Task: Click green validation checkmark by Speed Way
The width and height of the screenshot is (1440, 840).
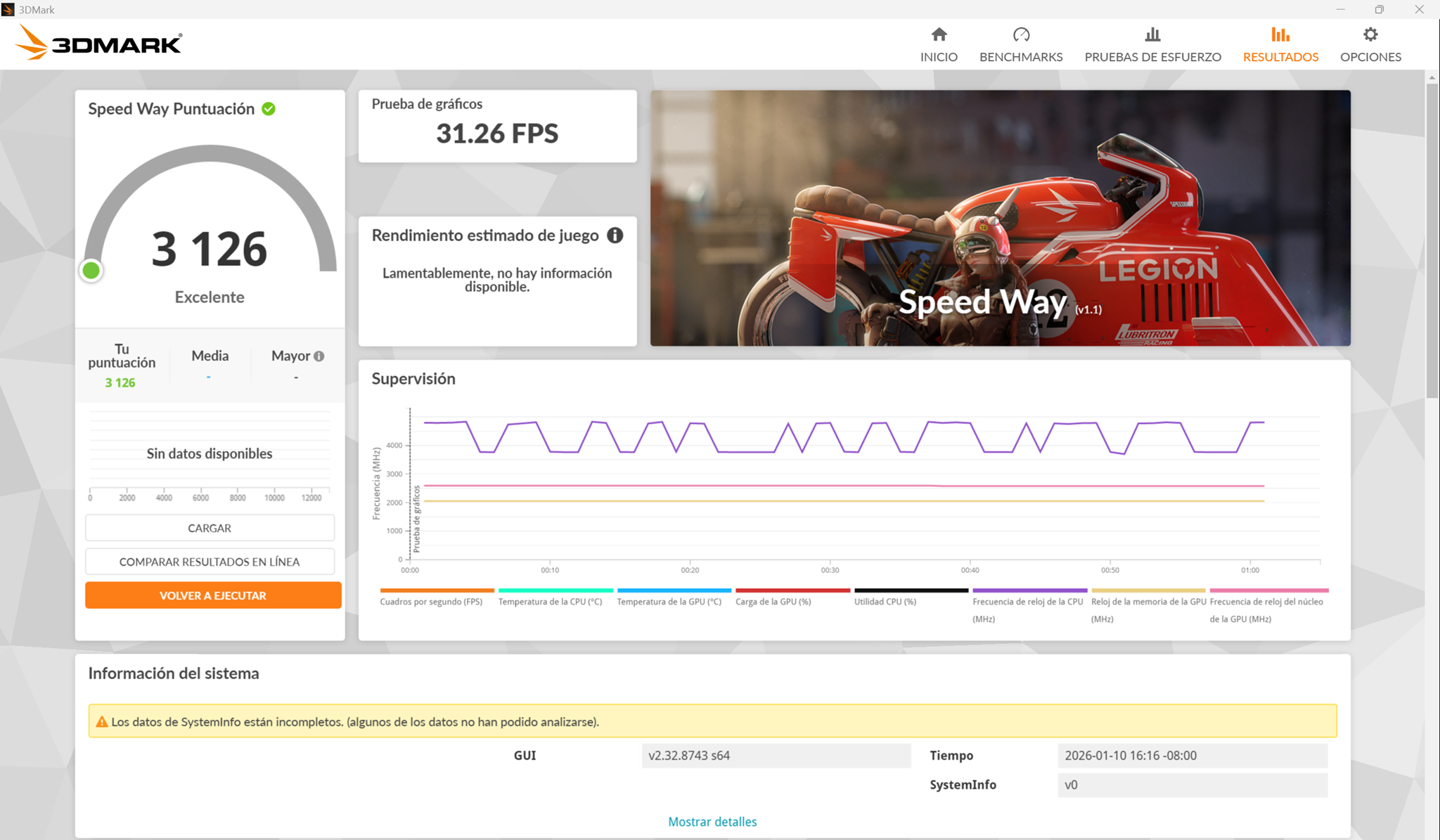Action: pos(269,109)
